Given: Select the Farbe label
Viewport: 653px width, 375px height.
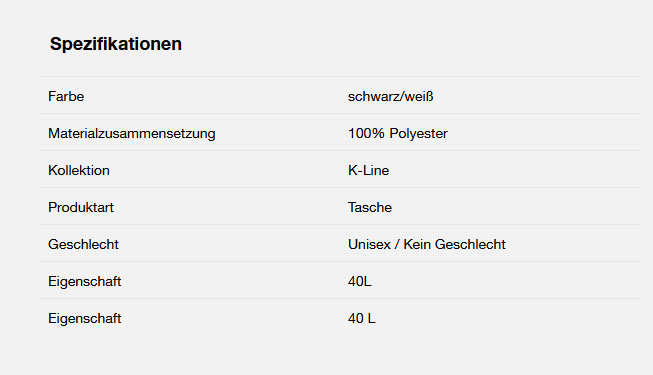Looking at the screenshot, I should (66, 96).
